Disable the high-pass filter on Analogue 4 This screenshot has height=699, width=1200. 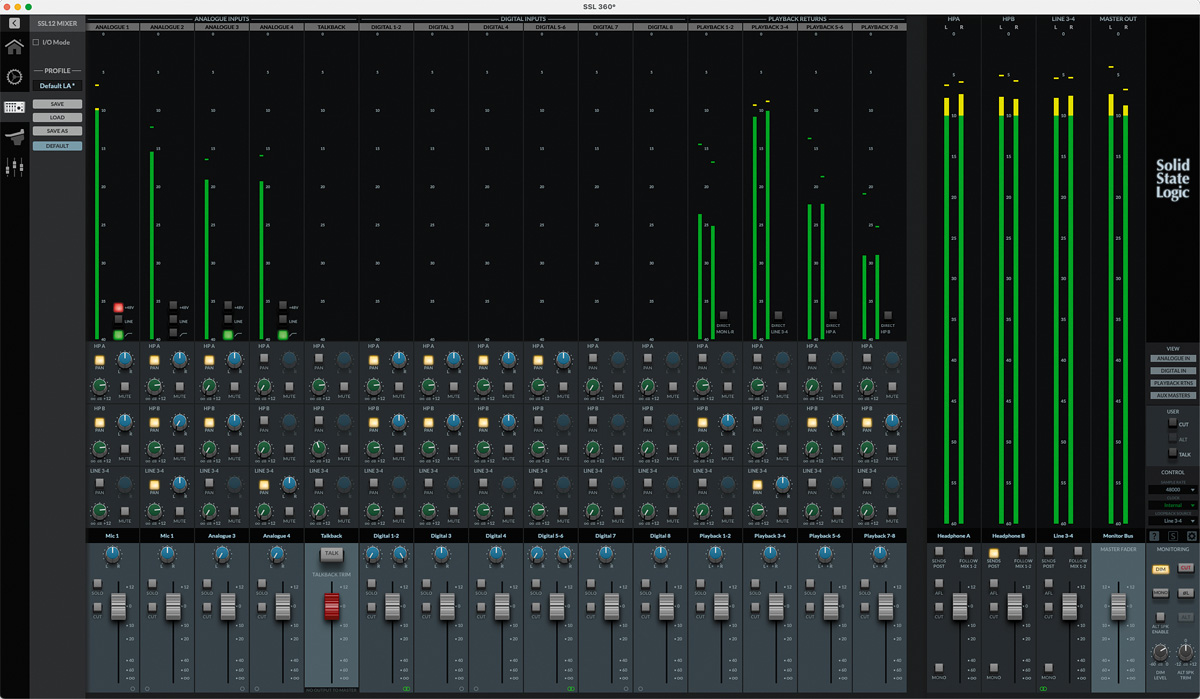282,335
